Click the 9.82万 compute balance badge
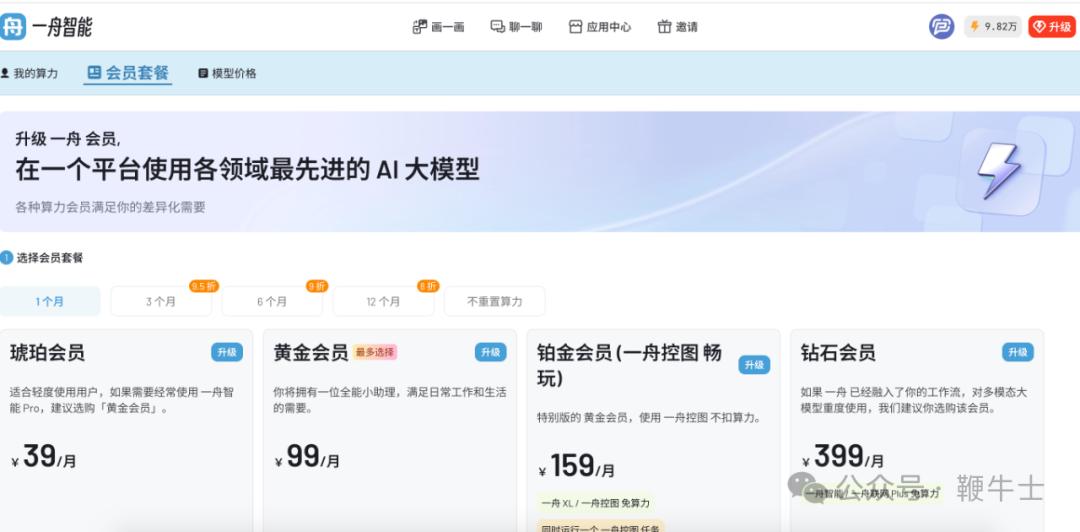Image resolution: width=1080 pixels, height=532 pixels. [x=993, y=27]
